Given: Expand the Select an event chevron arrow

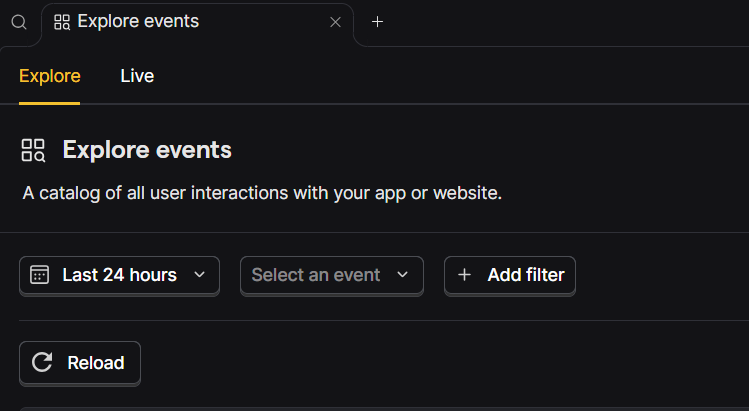Looking at the screenshot, I should [x=403, y=275].
